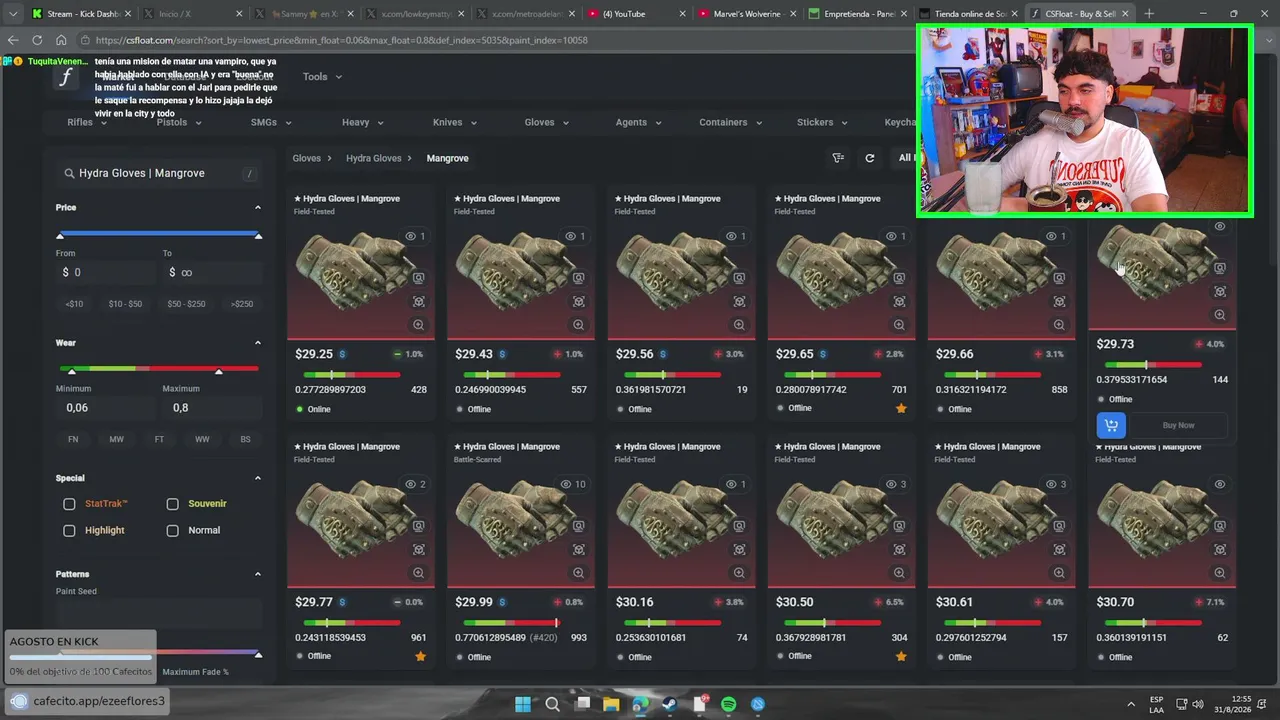1280x720 pixels.
Task: Enable the Souvenir checkbox
Action: (x=173, y=504)
